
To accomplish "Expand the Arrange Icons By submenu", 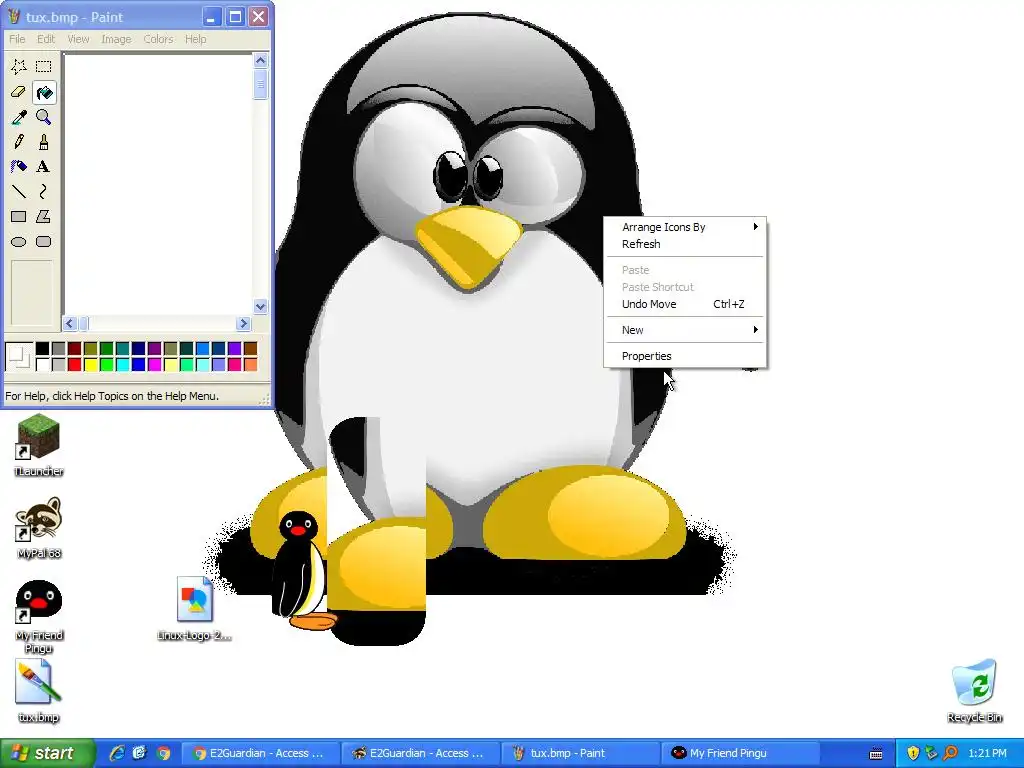I will (685, 227).
